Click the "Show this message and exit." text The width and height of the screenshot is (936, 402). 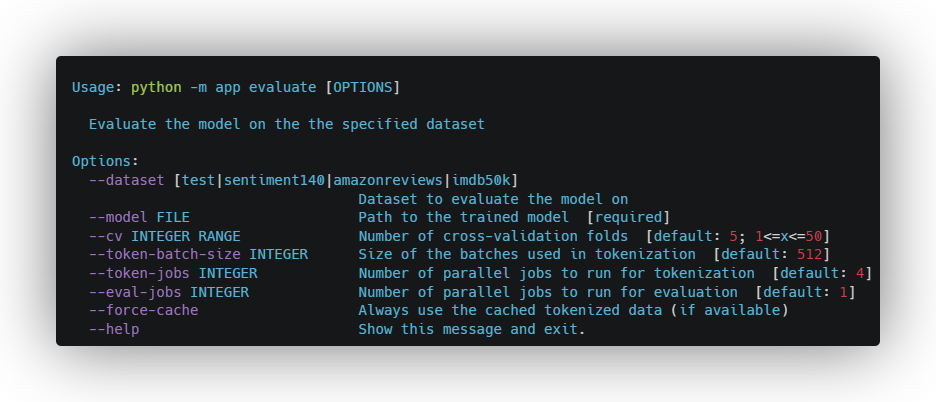(x=471, y=329)
